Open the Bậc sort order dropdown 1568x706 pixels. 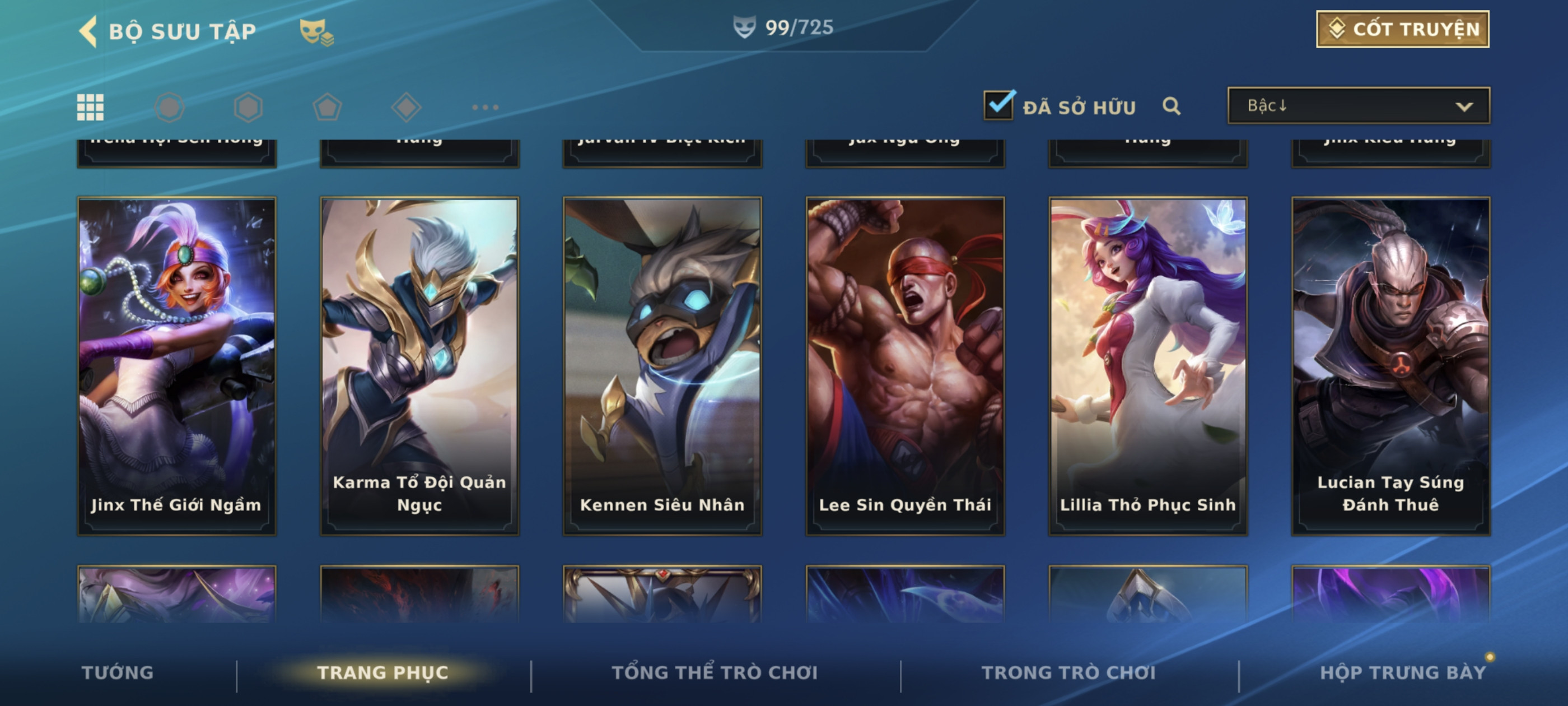pyautogui.click(x=1359, y=105)
